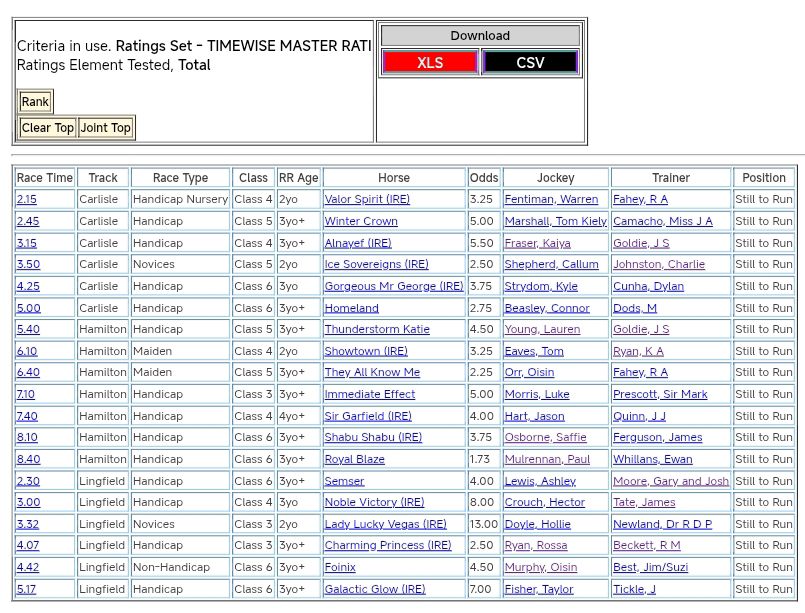Click the Odds column header

[483, 178]
